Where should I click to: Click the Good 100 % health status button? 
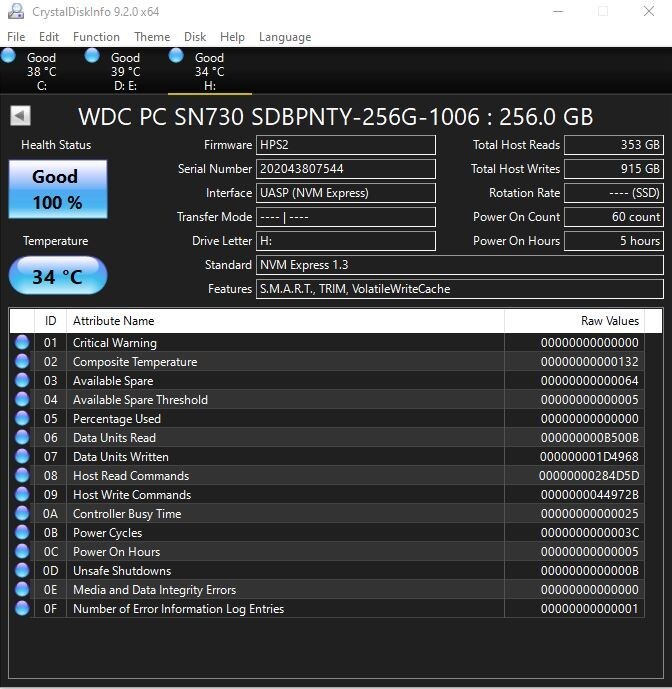click(58, 189)
